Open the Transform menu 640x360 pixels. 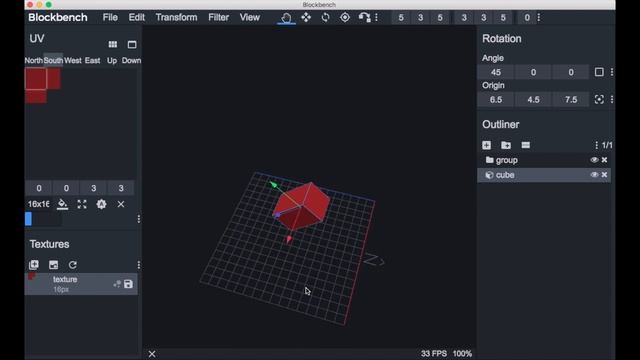click(x=176, y=18)
